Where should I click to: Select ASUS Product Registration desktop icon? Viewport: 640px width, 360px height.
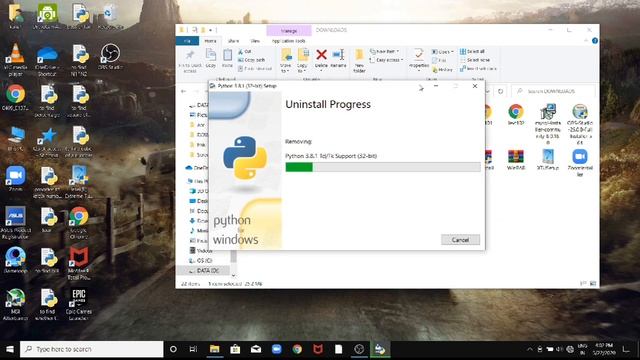(16, 223)
